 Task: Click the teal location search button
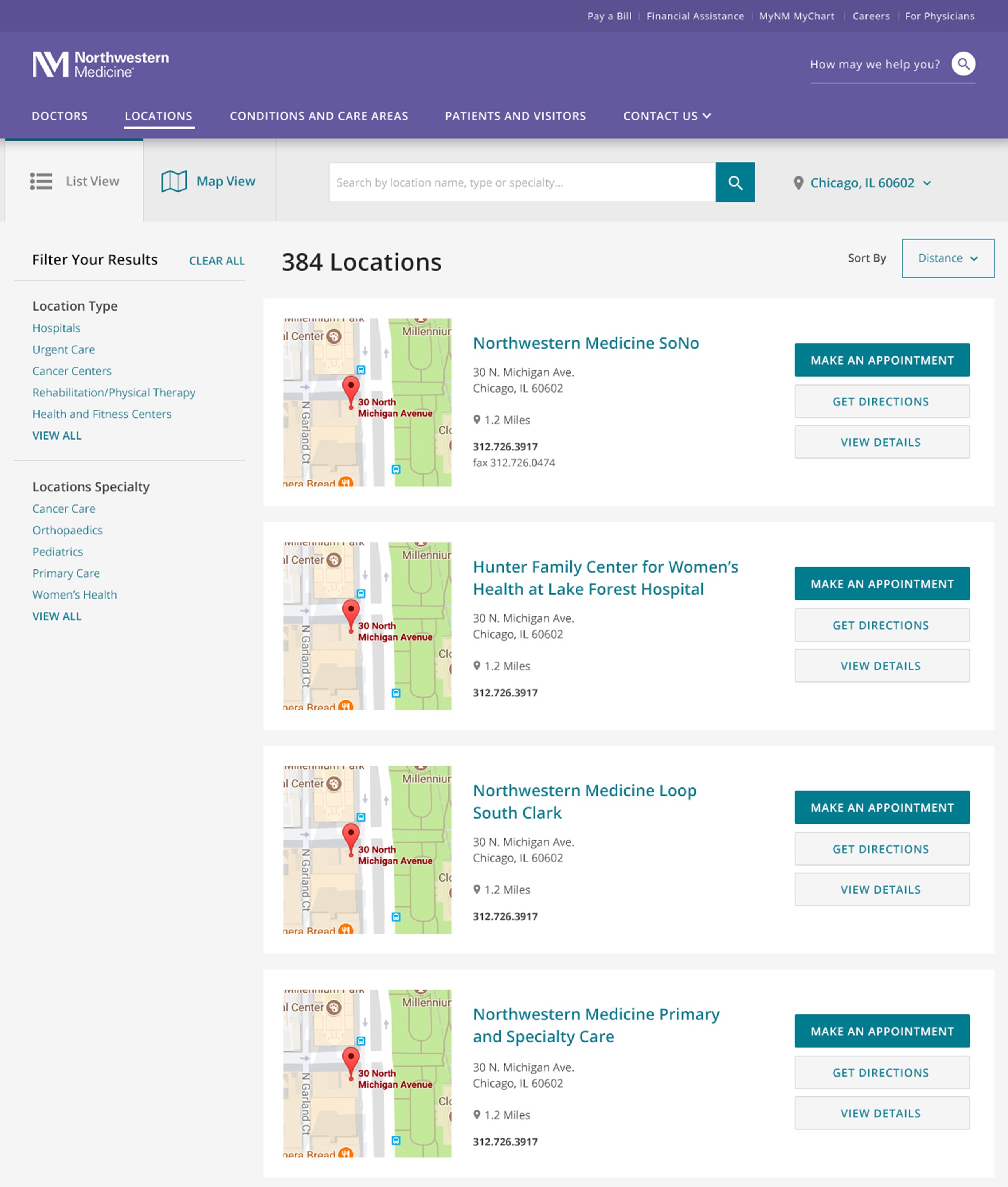tap(735, 182)
